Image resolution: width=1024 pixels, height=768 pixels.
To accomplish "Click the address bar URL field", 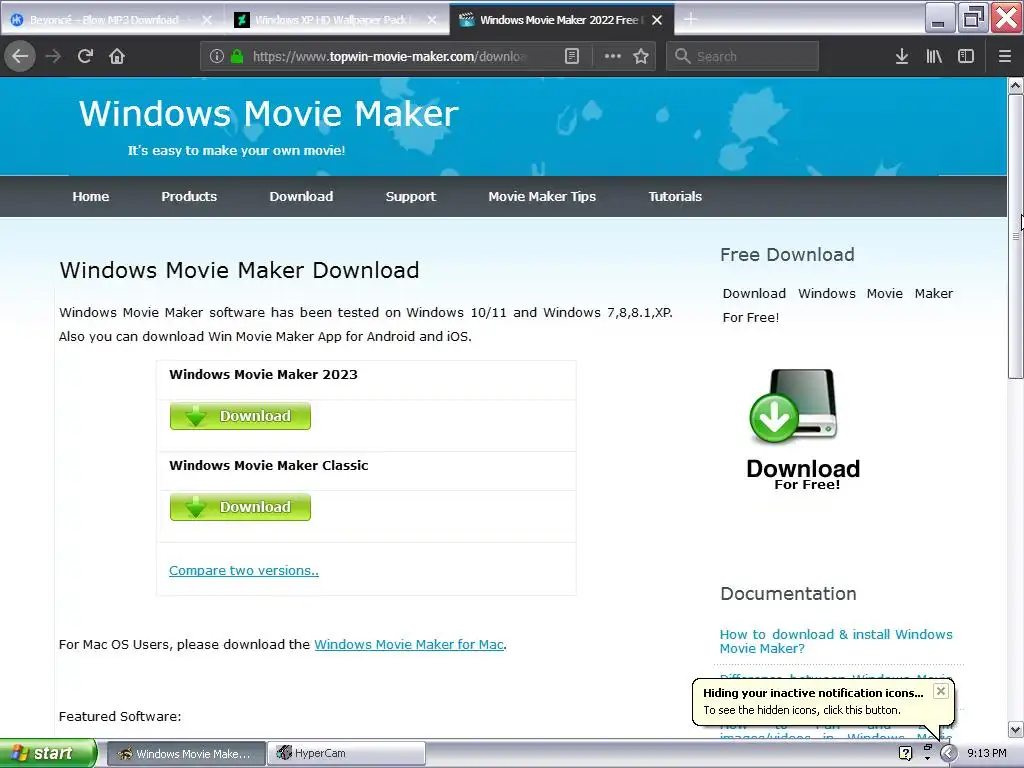I will [389, 56].
